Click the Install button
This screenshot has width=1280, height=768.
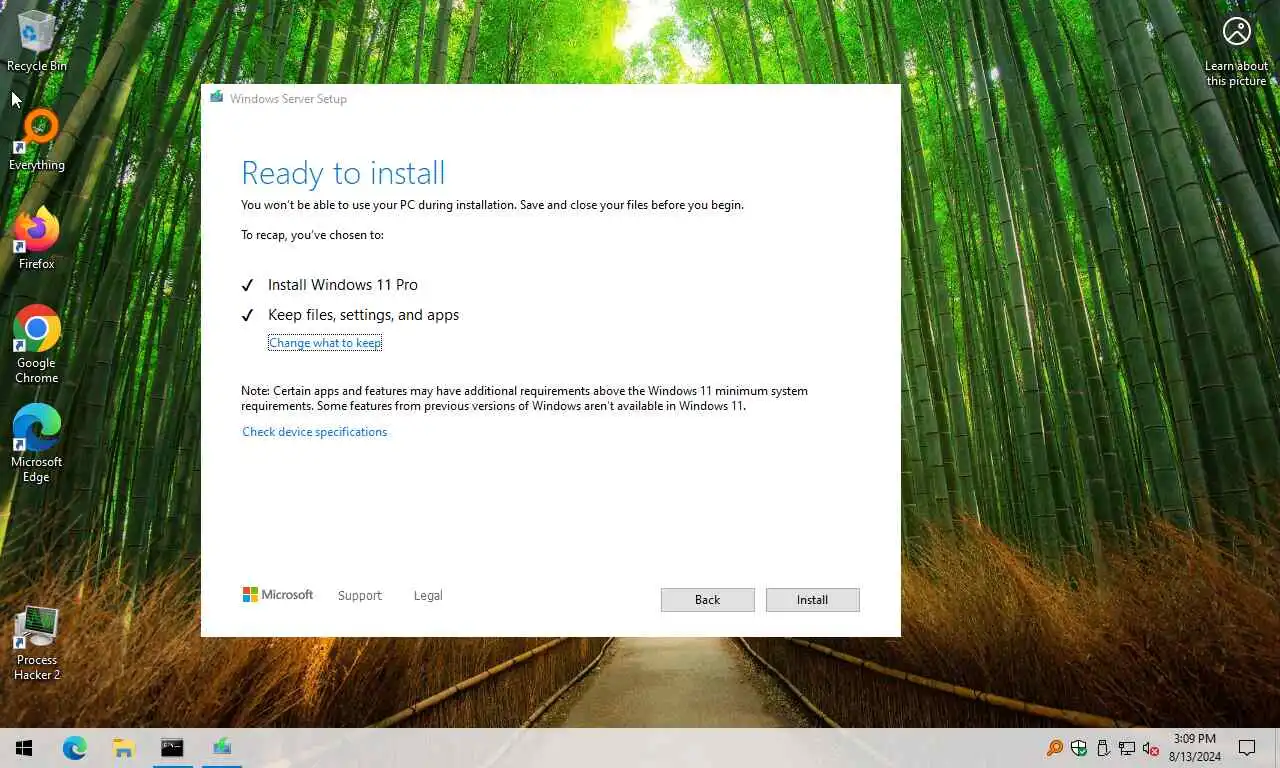click(x=812, y=600)
